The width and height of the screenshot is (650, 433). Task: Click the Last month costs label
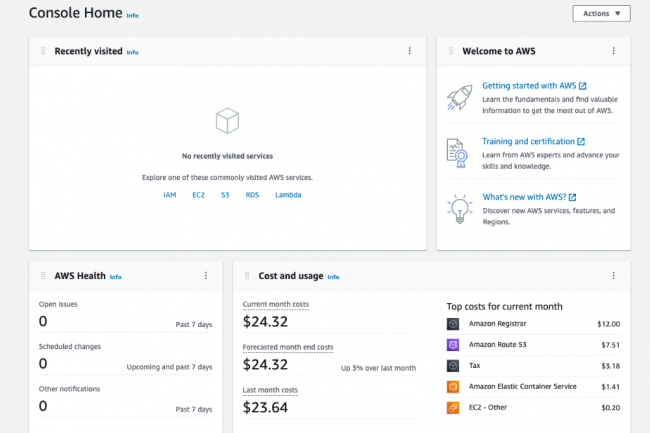(x=270, y=390)
